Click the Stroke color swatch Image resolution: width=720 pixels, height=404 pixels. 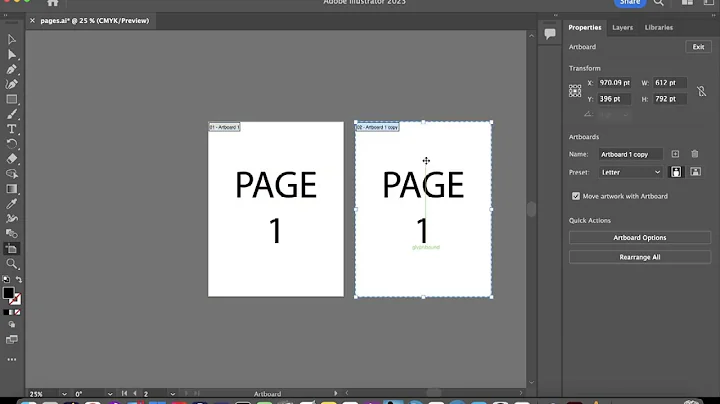15,299
